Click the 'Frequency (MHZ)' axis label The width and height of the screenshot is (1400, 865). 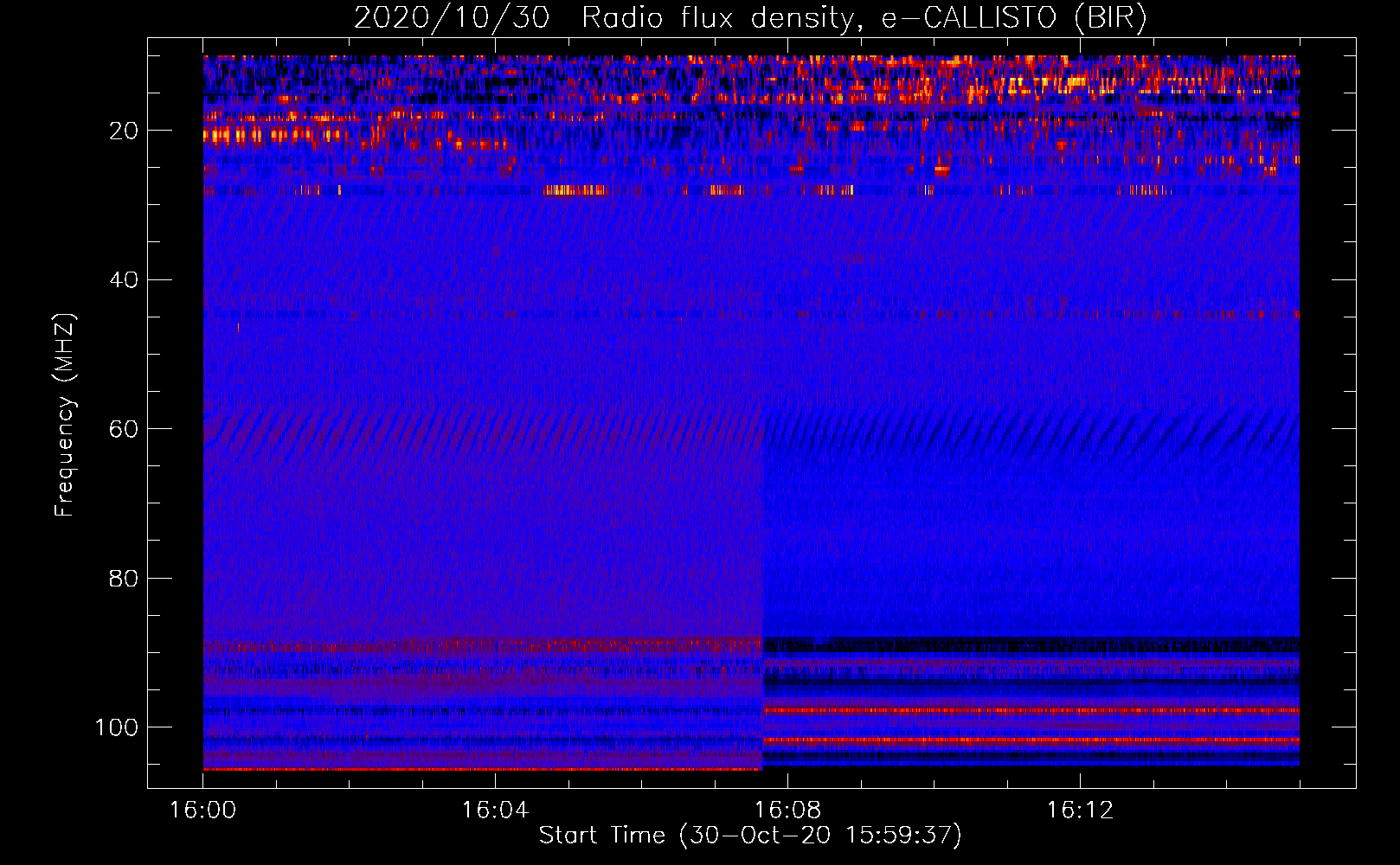click(65, 414)
